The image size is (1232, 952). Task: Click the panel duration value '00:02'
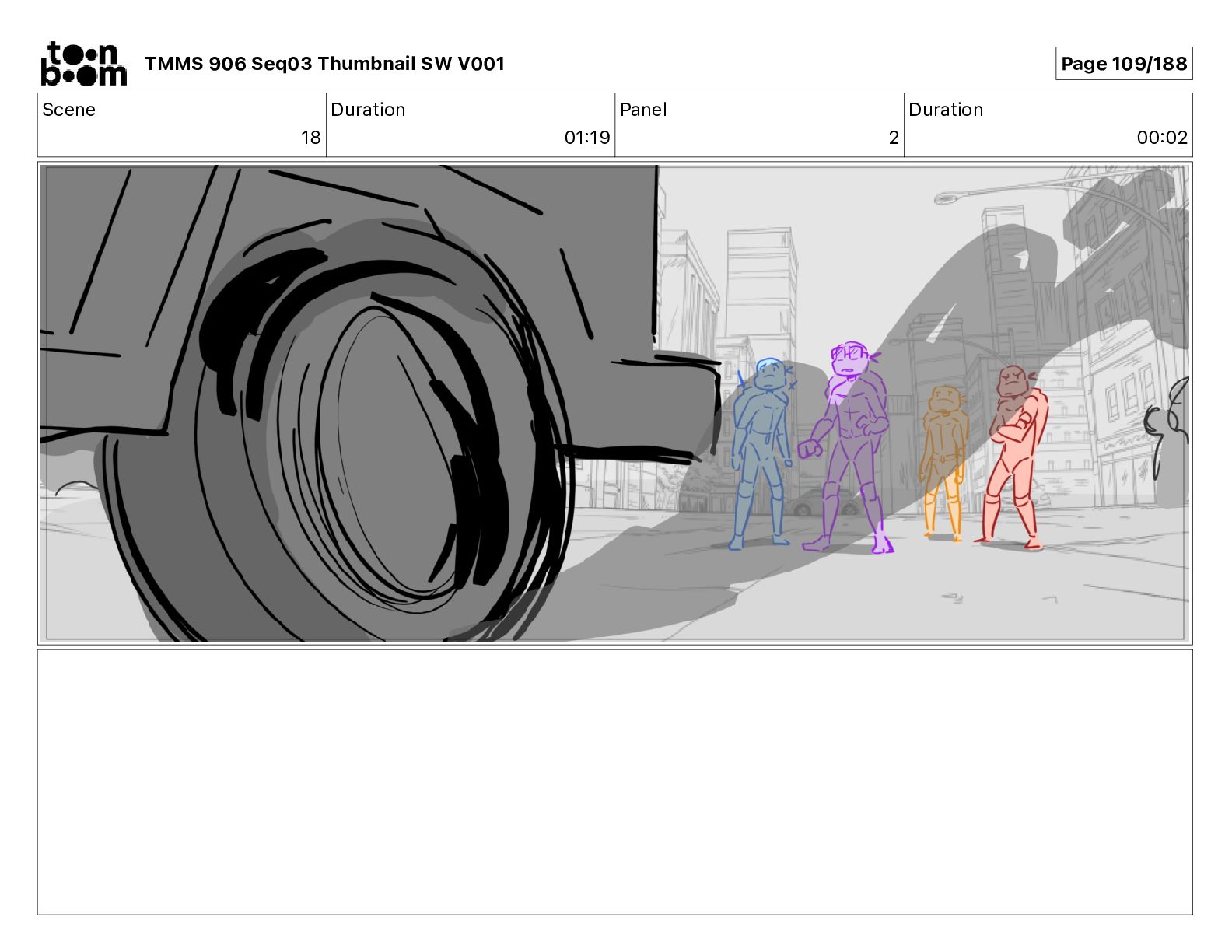tap(1162, 138)
